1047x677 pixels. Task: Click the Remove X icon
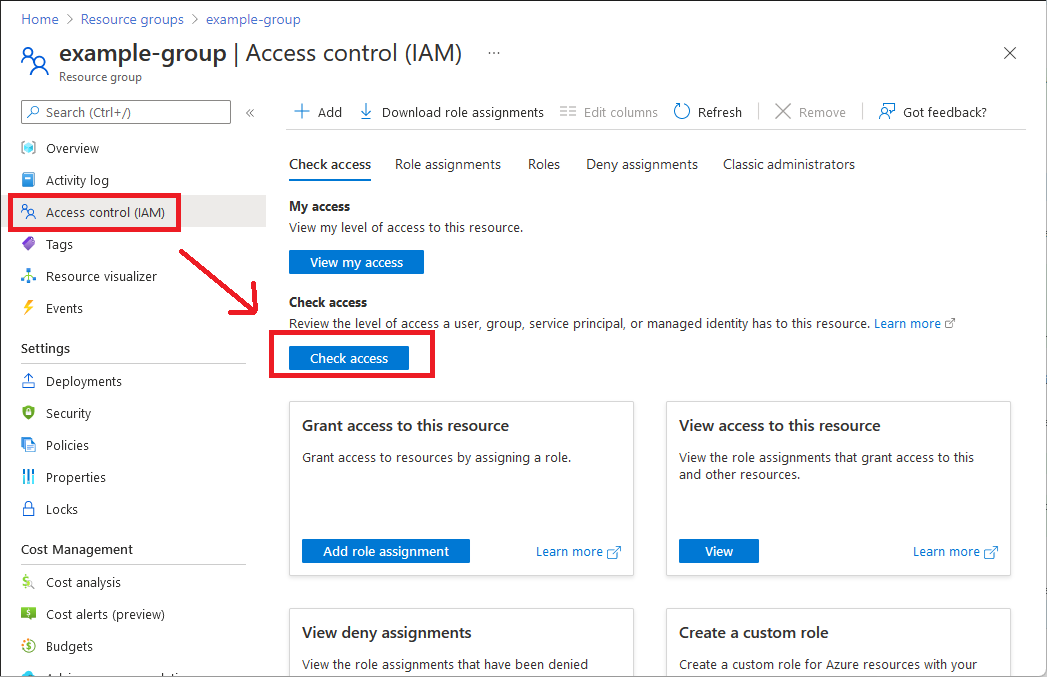pyautogui.click(x=783, y=111)
